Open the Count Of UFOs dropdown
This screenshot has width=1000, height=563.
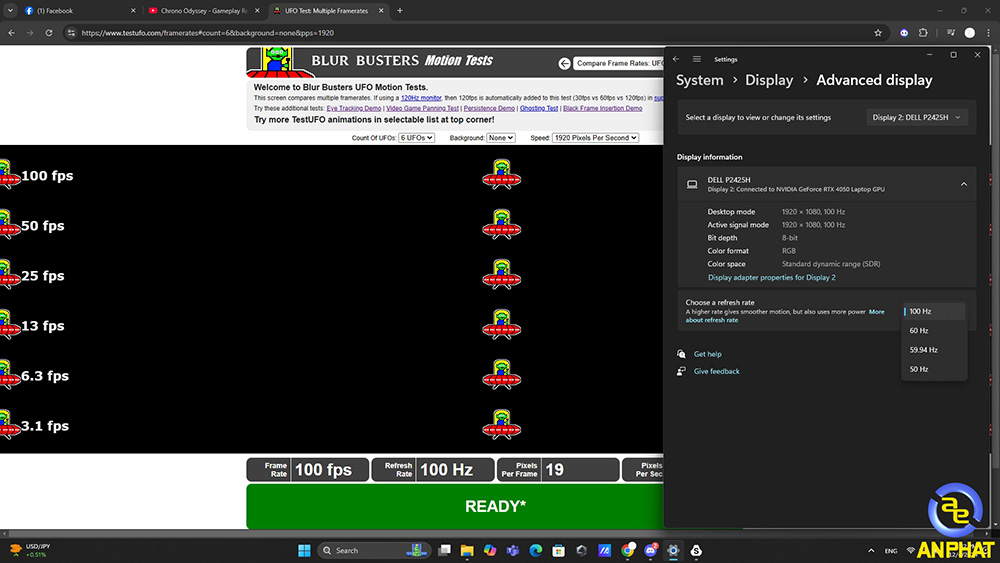click(416, 138)
